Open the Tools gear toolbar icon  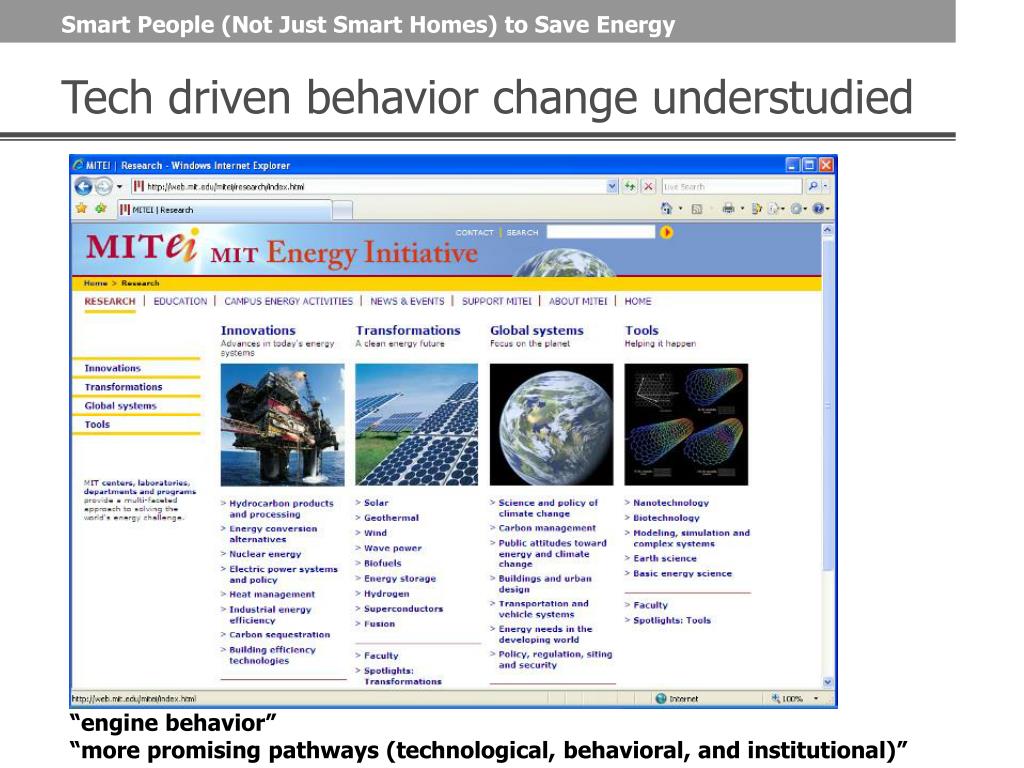796,209
